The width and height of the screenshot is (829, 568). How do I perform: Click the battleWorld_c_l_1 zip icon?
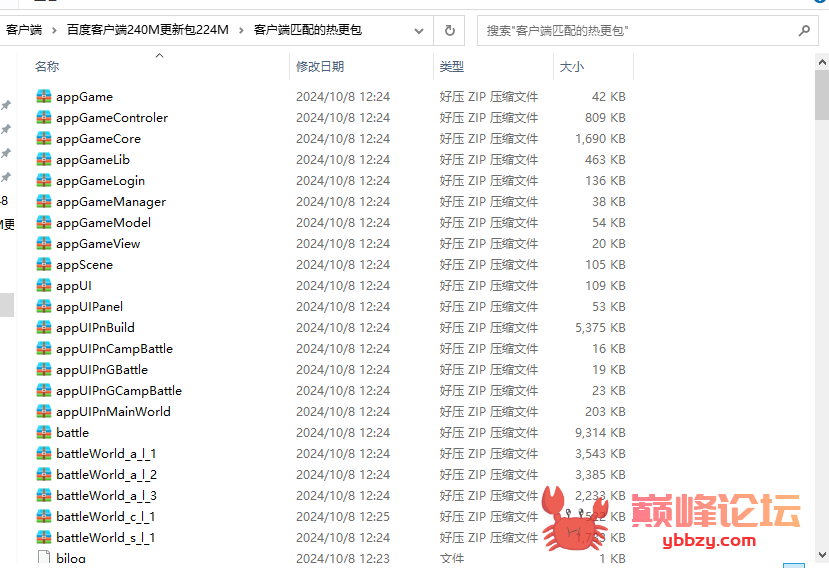pyautogui.click(x=44, y=516)
